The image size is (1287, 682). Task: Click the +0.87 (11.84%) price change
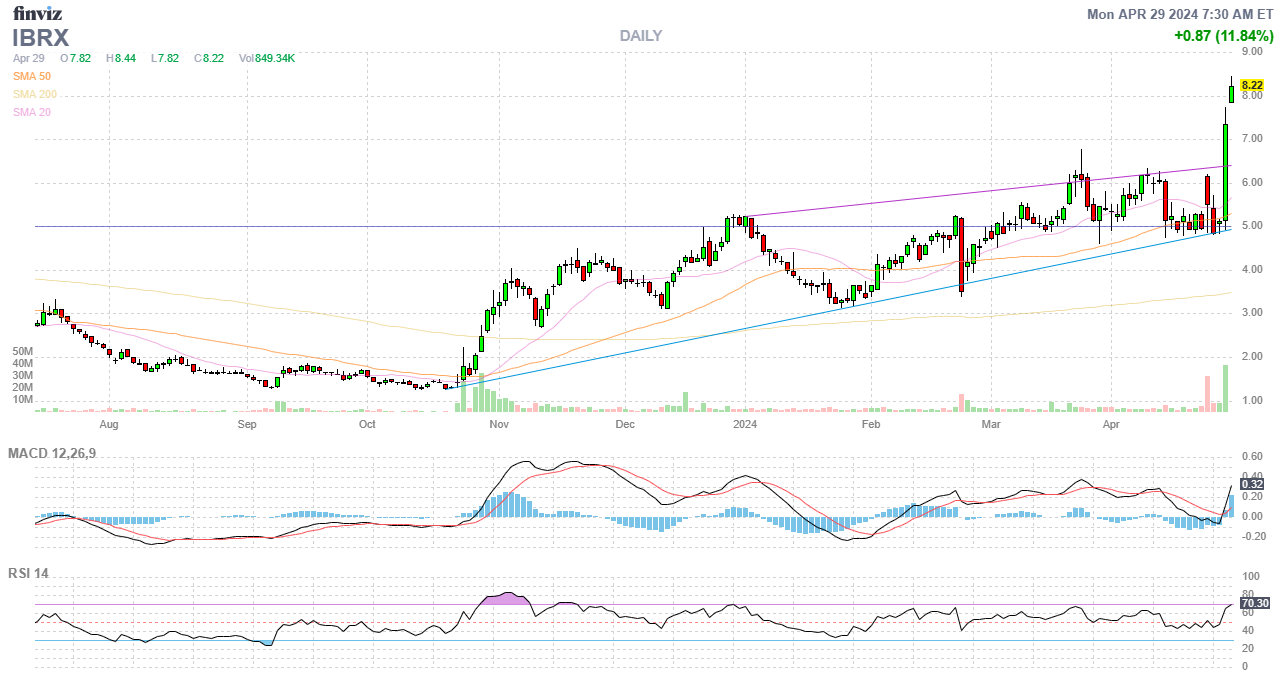[1223, 36]
